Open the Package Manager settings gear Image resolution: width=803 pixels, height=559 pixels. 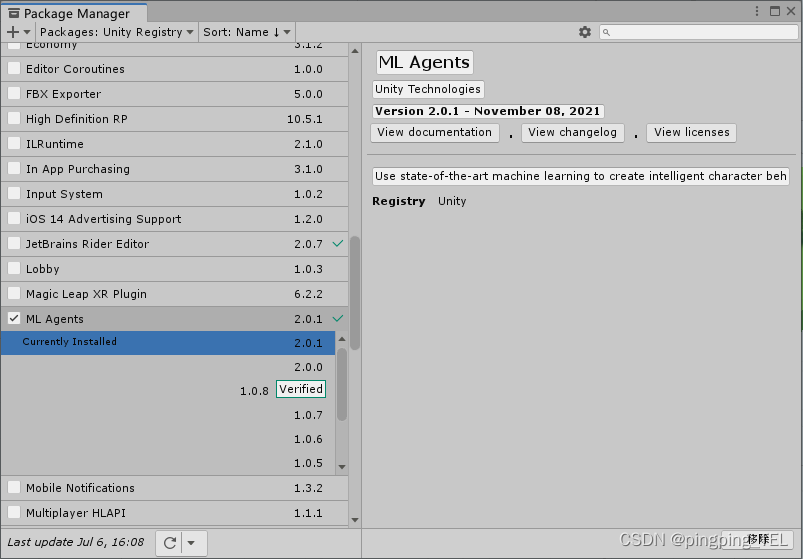(585, 32)
